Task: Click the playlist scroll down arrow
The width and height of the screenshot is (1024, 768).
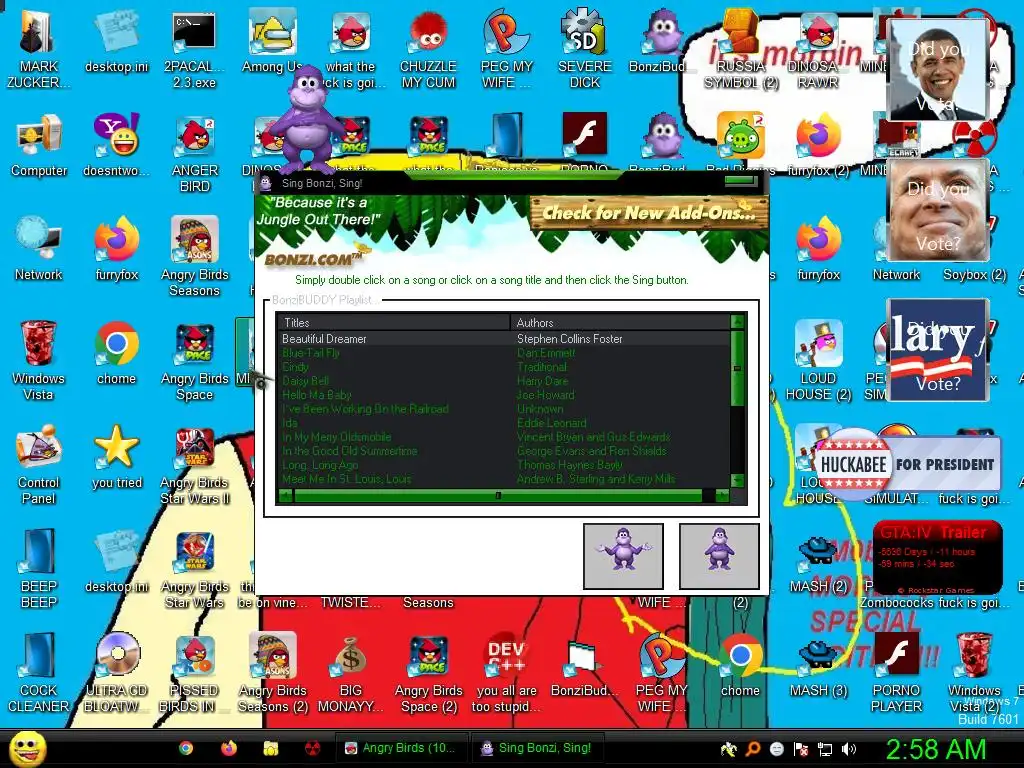Action: click(x=737, y=481)
